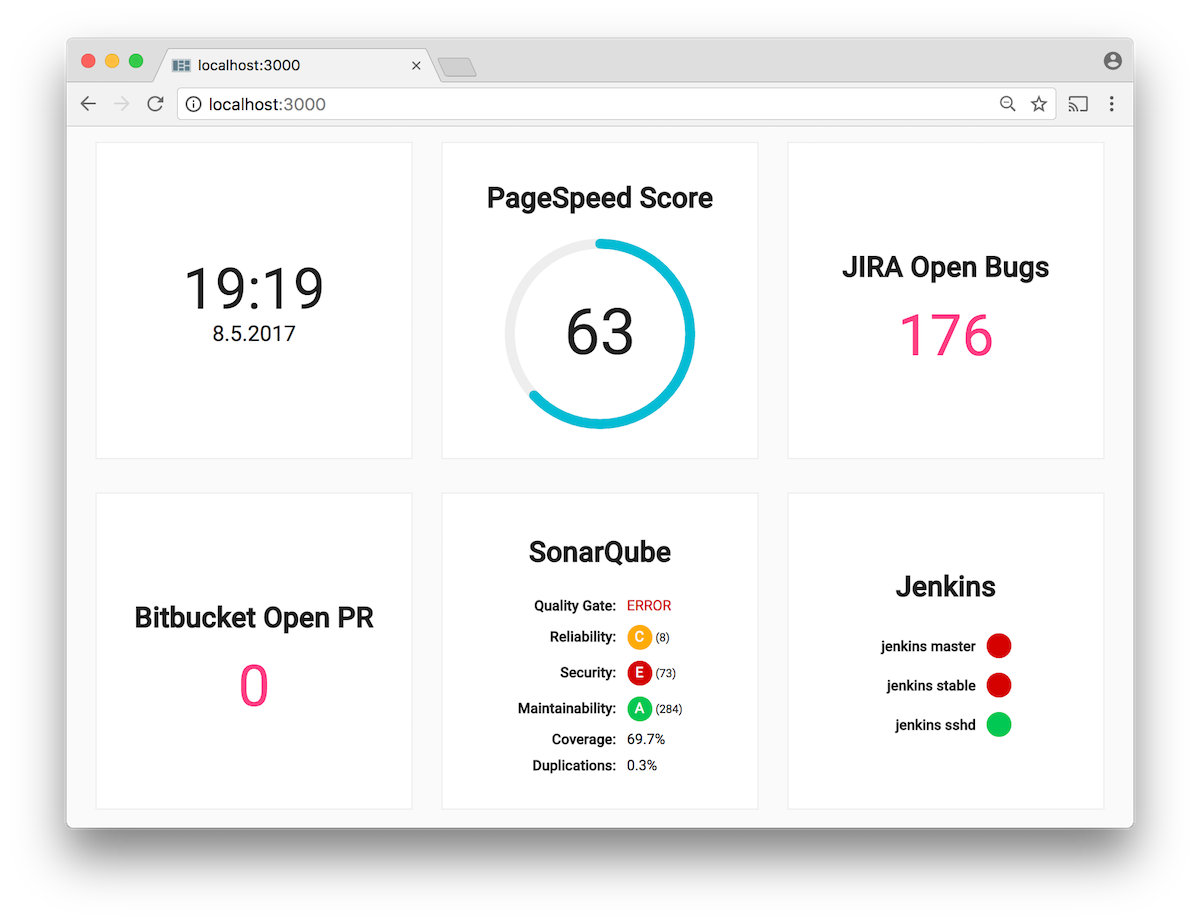Click the Chrome profile avatar icon

pyautogui.click(x=1112, y=60)
